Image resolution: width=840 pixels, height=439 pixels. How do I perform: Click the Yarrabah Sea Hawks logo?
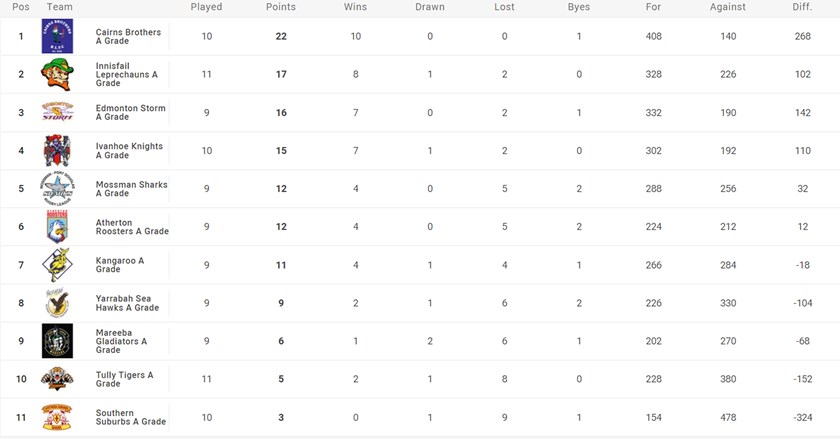click(x=56, y=303)
